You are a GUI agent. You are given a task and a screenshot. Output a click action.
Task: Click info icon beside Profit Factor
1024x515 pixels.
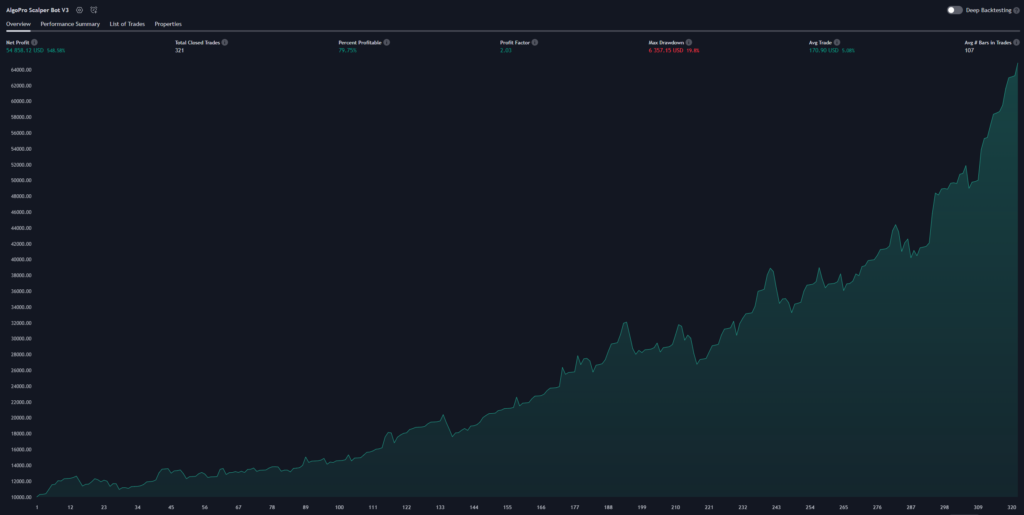[x=535, y=42]
